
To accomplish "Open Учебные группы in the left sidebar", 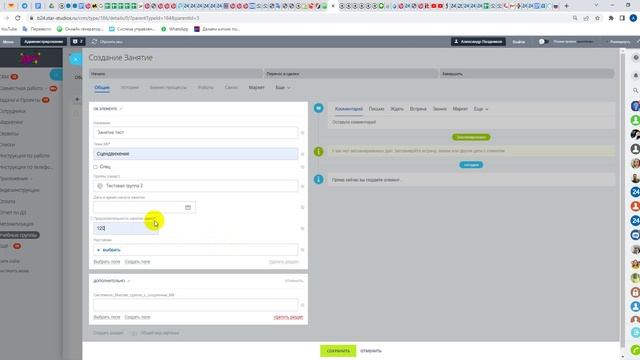I will click(19, 235).
